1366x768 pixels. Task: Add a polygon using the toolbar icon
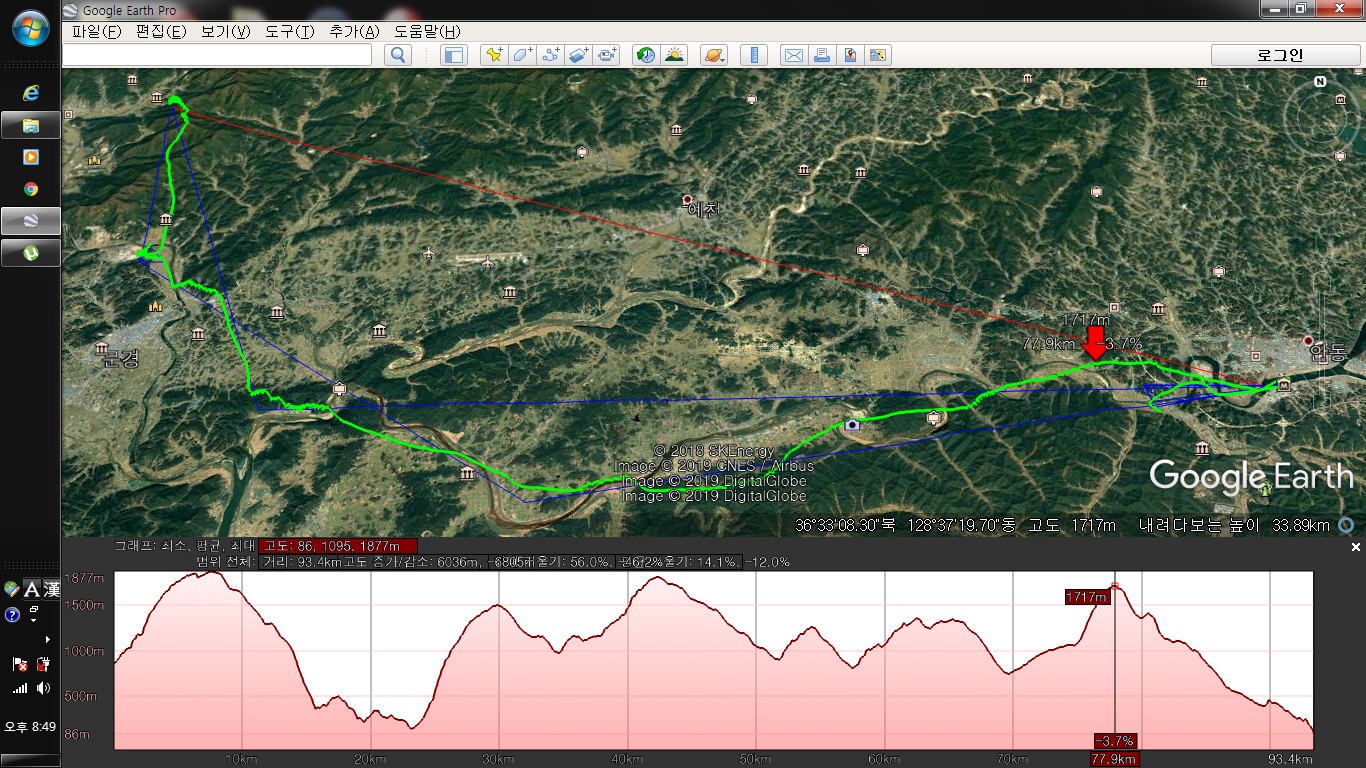click(522, 55)
